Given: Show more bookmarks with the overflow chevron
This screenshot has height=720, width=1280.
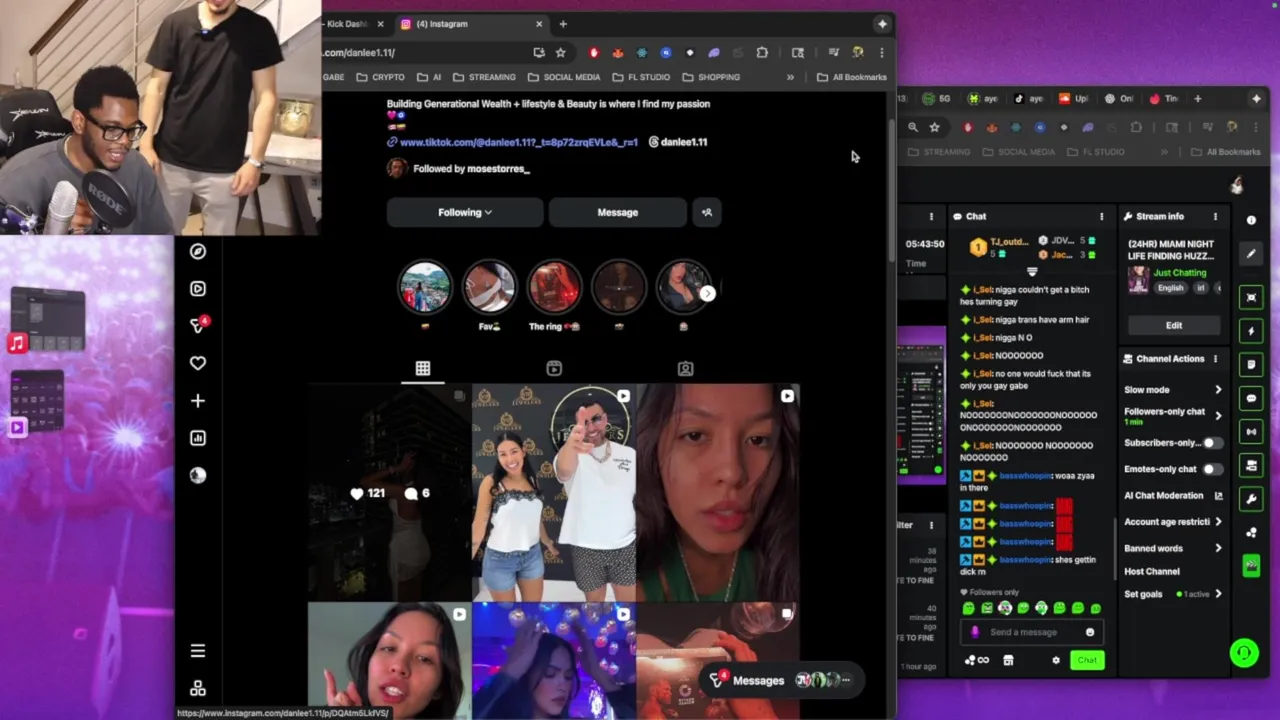Looking at the screenshot, I should (x=790, y=77).
